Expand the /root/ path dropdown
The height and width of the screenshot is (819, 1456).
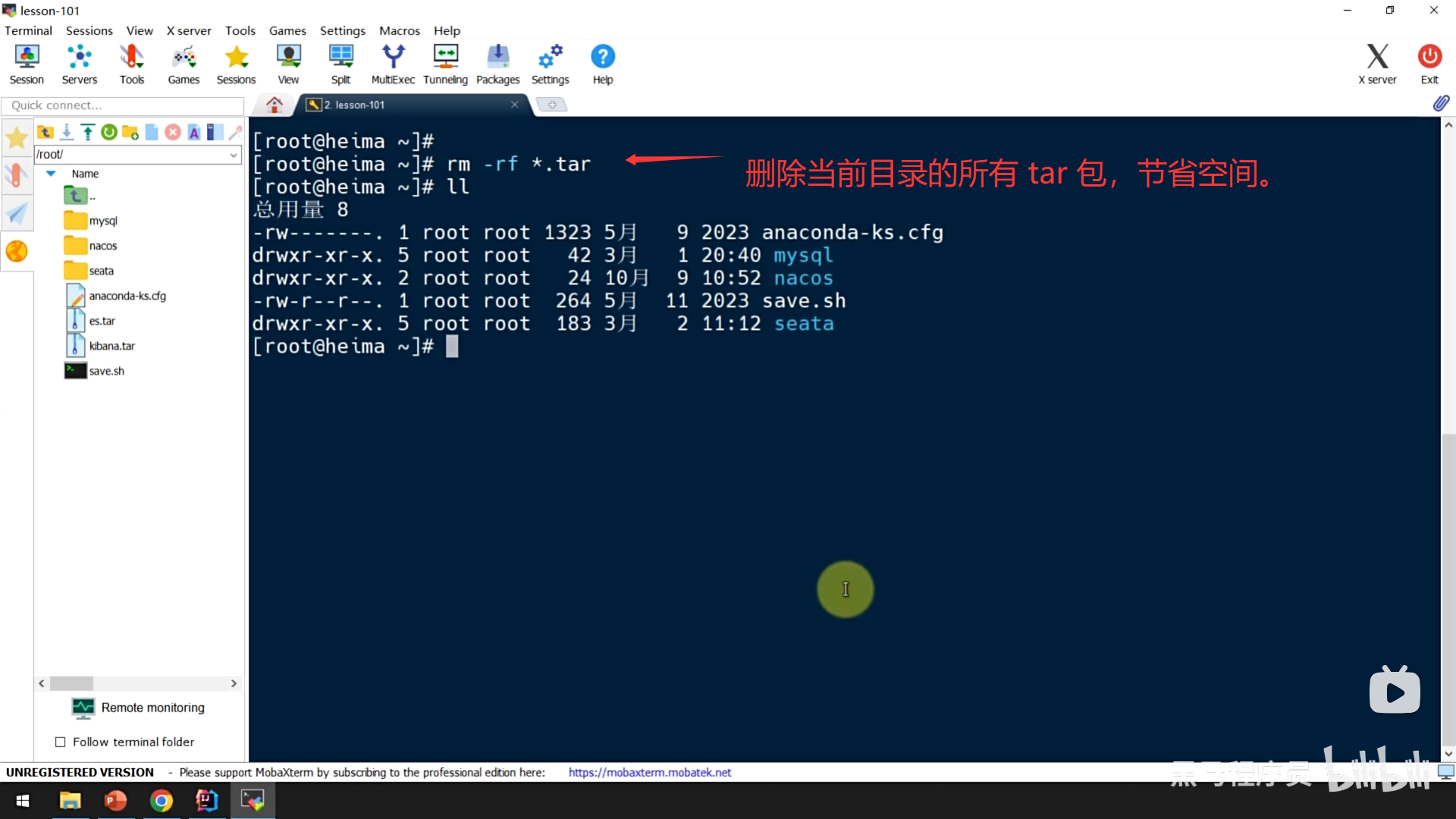coord(234,155)
